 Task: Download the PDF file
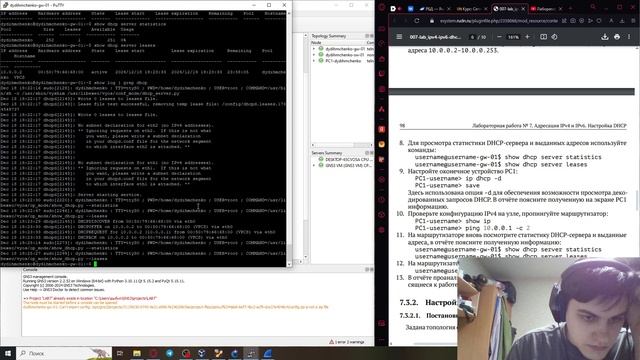point(605,37)
